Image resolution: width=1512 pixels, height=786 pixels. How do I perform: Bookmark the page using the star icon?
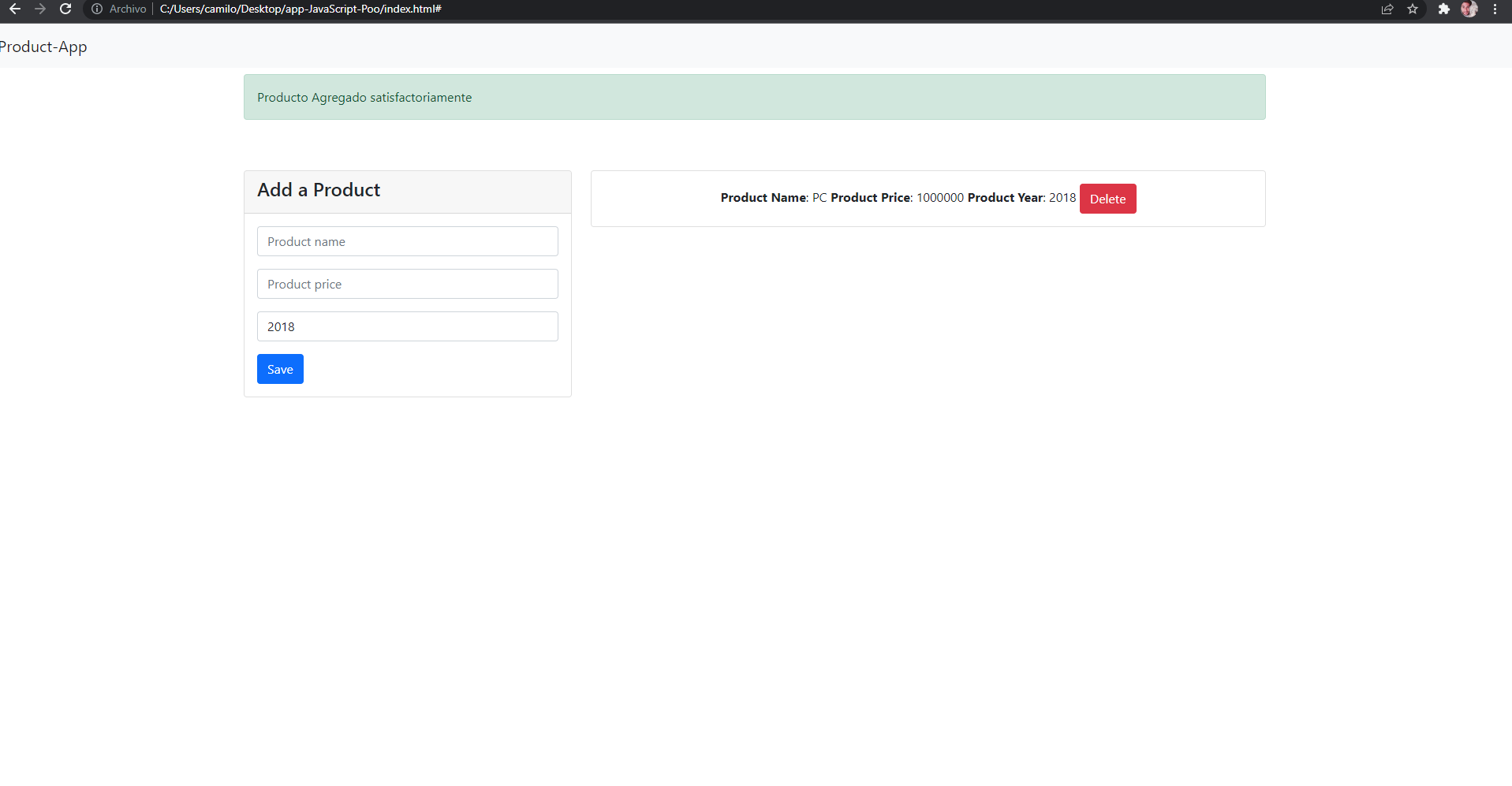pos(1413,9)
